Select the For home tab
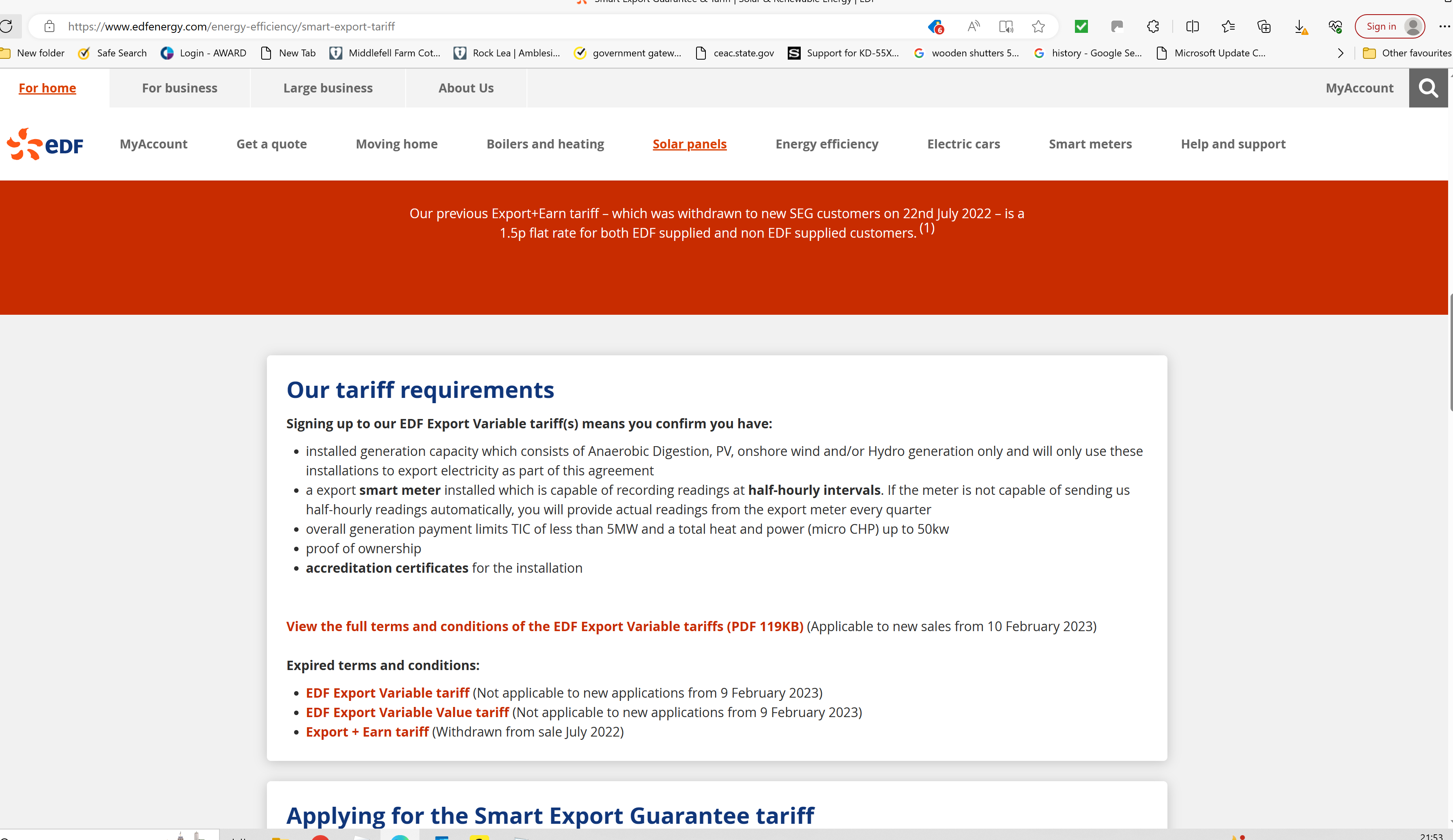This screenshot has width=1453, height=840. [47, 88]
